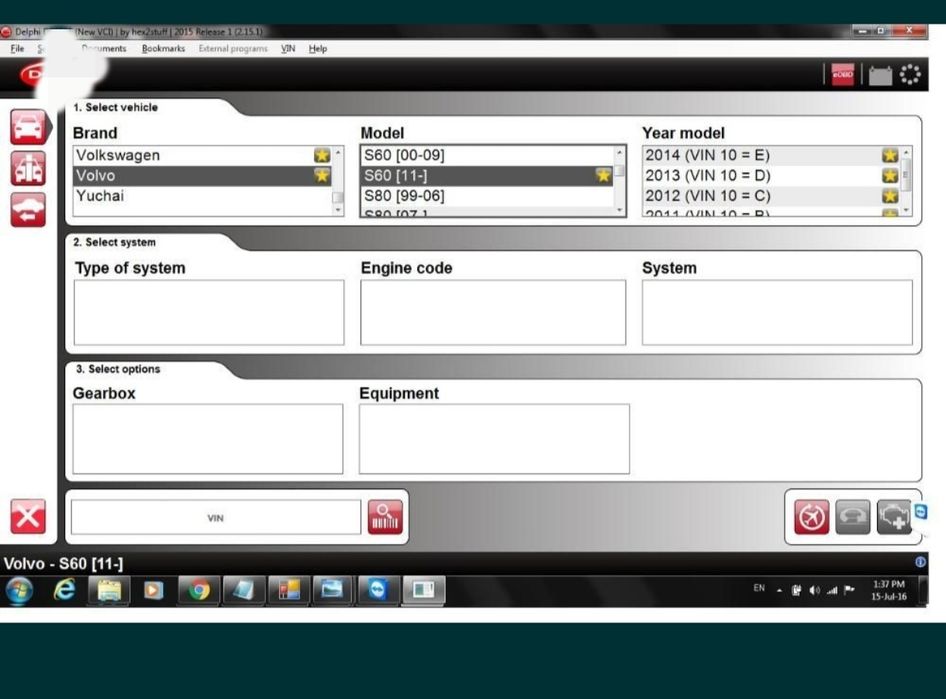The width and height of the screenshot is (946, 699).
Task: Click the gray vehicle connect icon
Action: pos(852,517)
